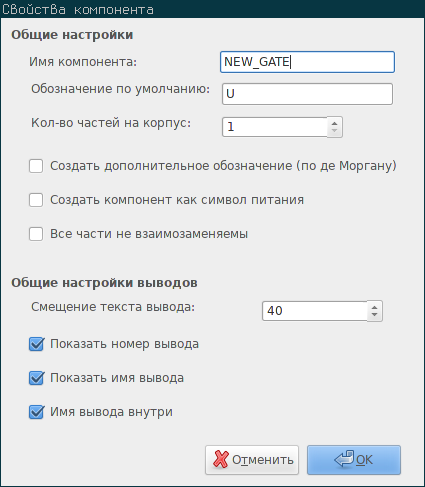Increment Смещение текста вывода using up arrow
This screenshot has width=425, height=487.
point(375,307)
